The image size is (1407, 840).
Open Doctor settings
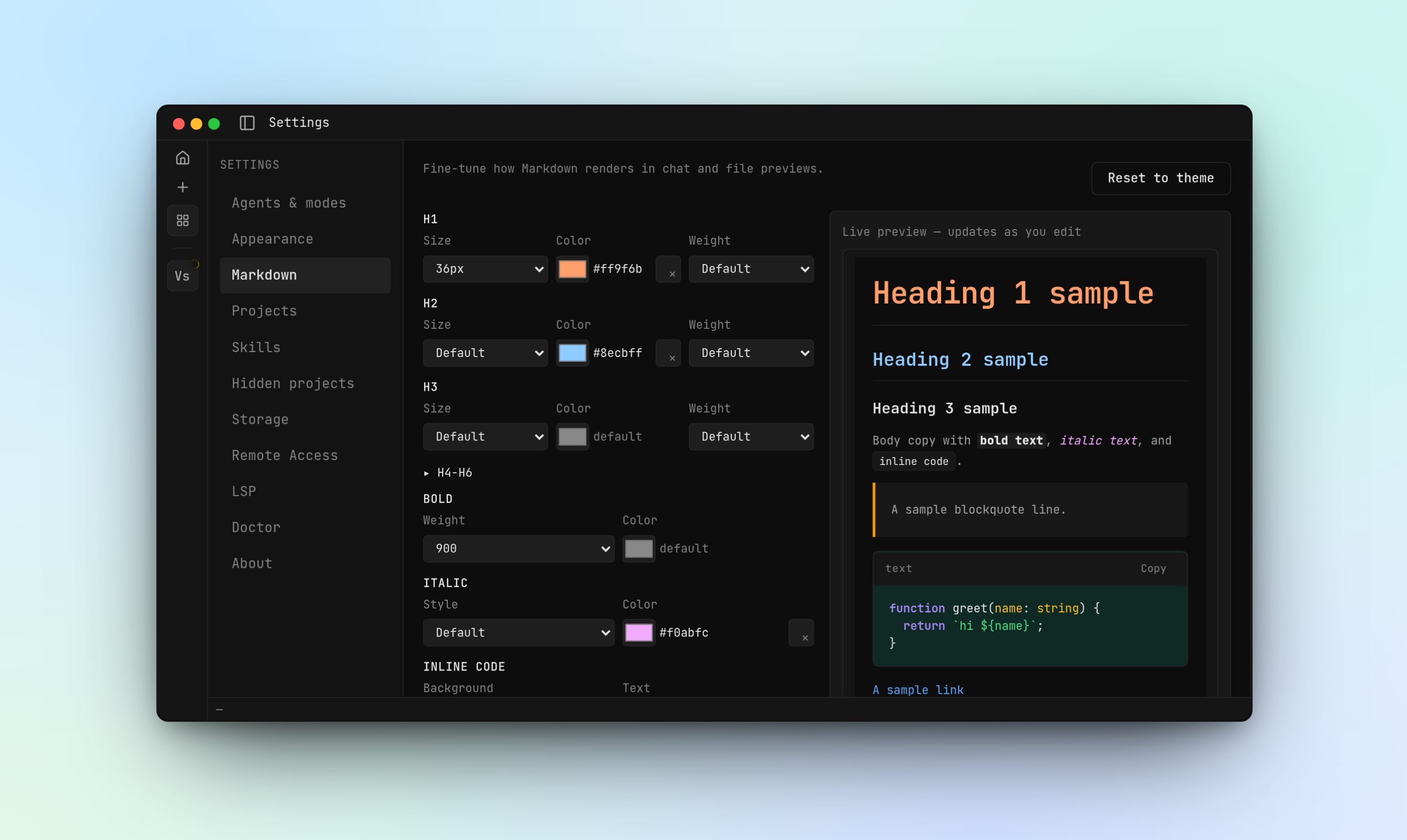coord(305,527)
